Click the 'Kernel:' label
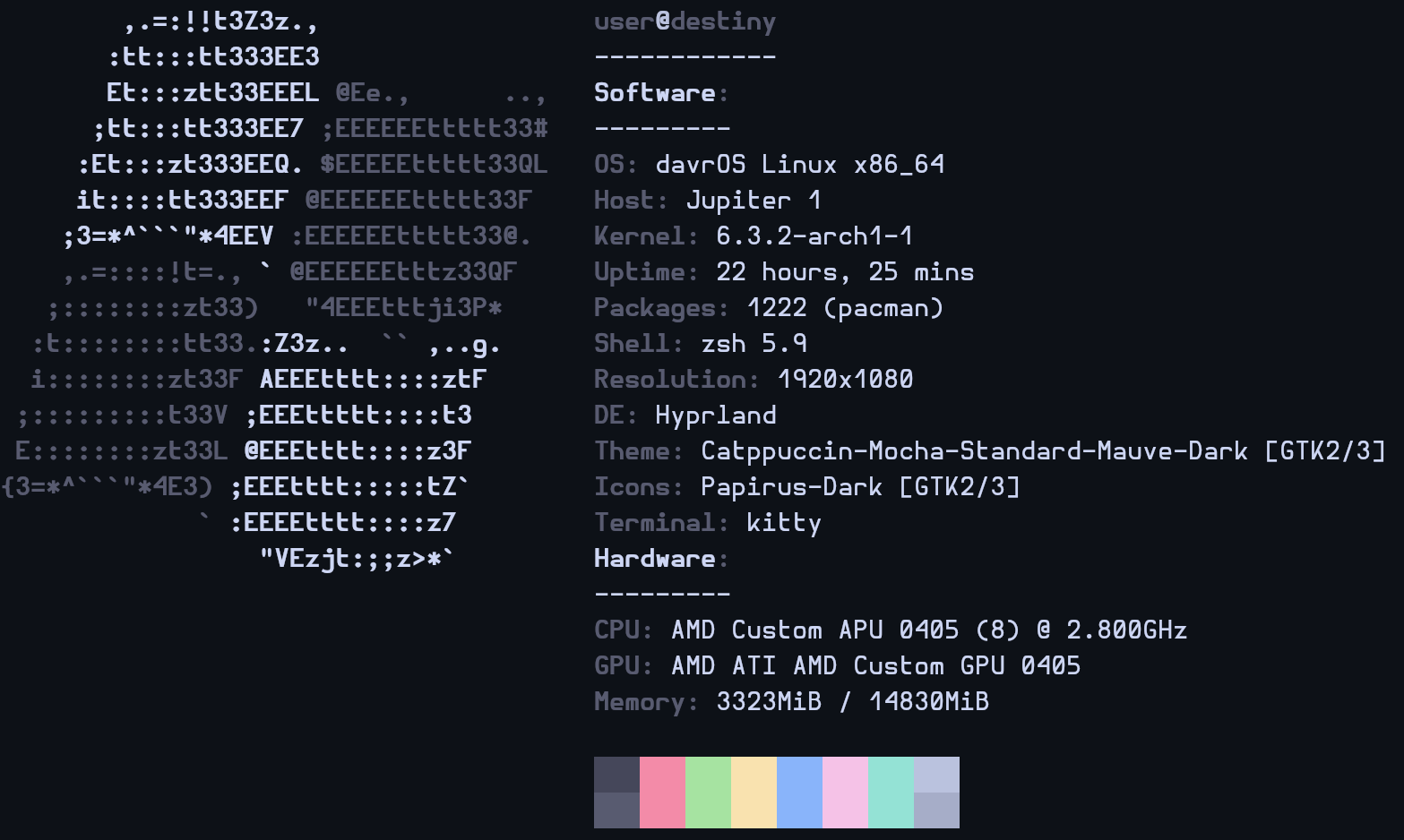This screenshot has width=1404, height=840. [x=647, y=236]
